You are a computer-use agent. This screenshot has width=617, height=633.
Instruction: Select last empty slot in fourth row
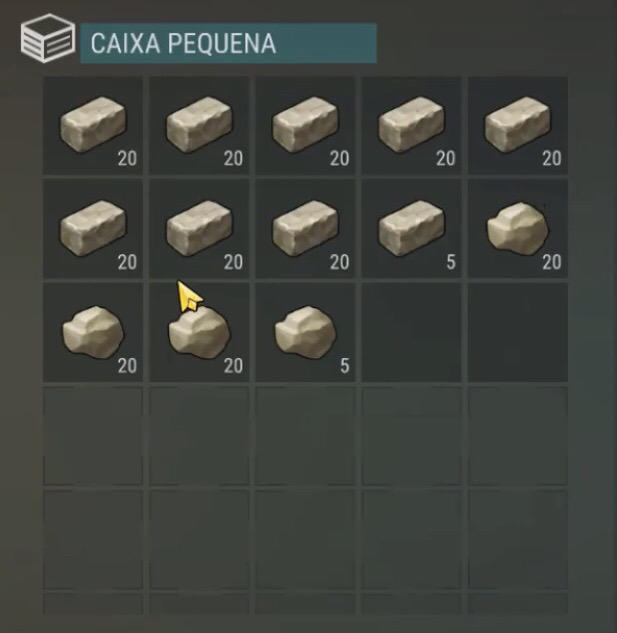pos(518,436)
